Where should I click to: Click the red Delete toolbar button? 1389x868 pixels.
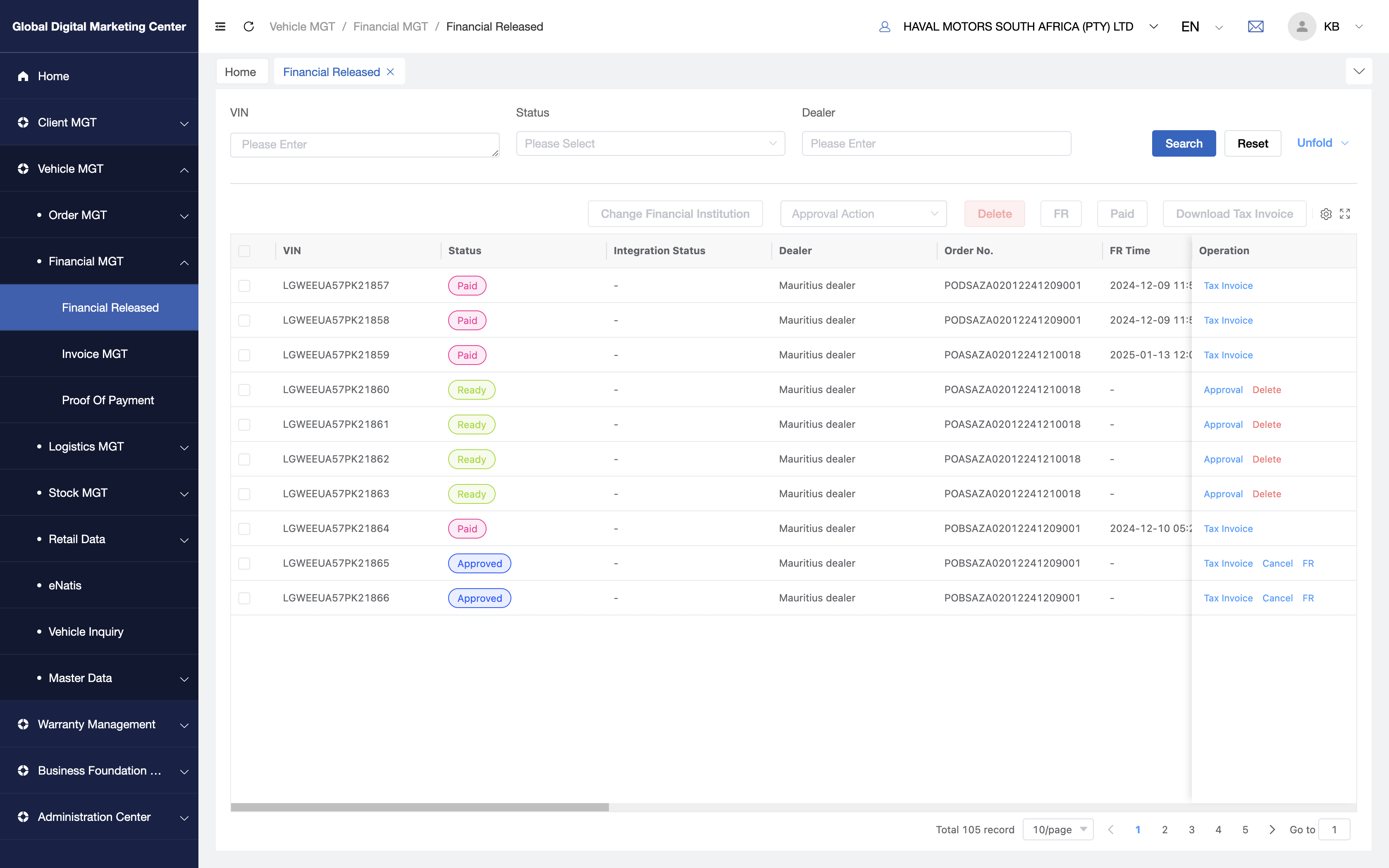click(994, 214)
